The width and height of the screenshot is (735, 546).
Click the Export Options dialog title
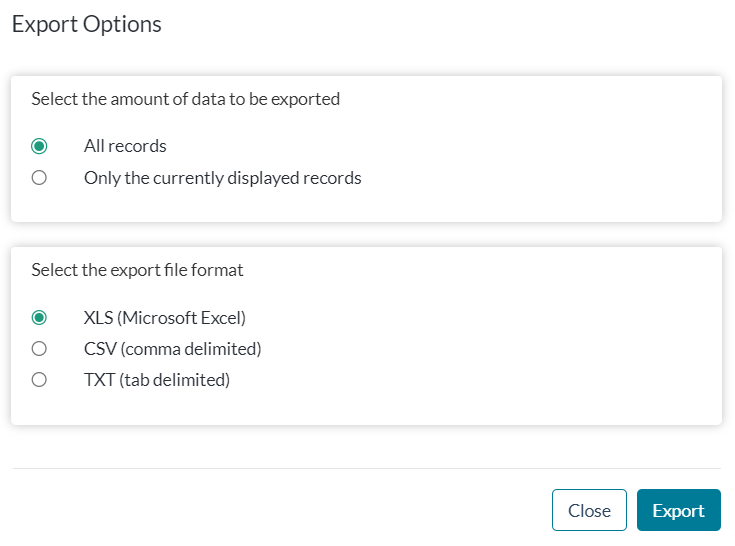(87, 24)
